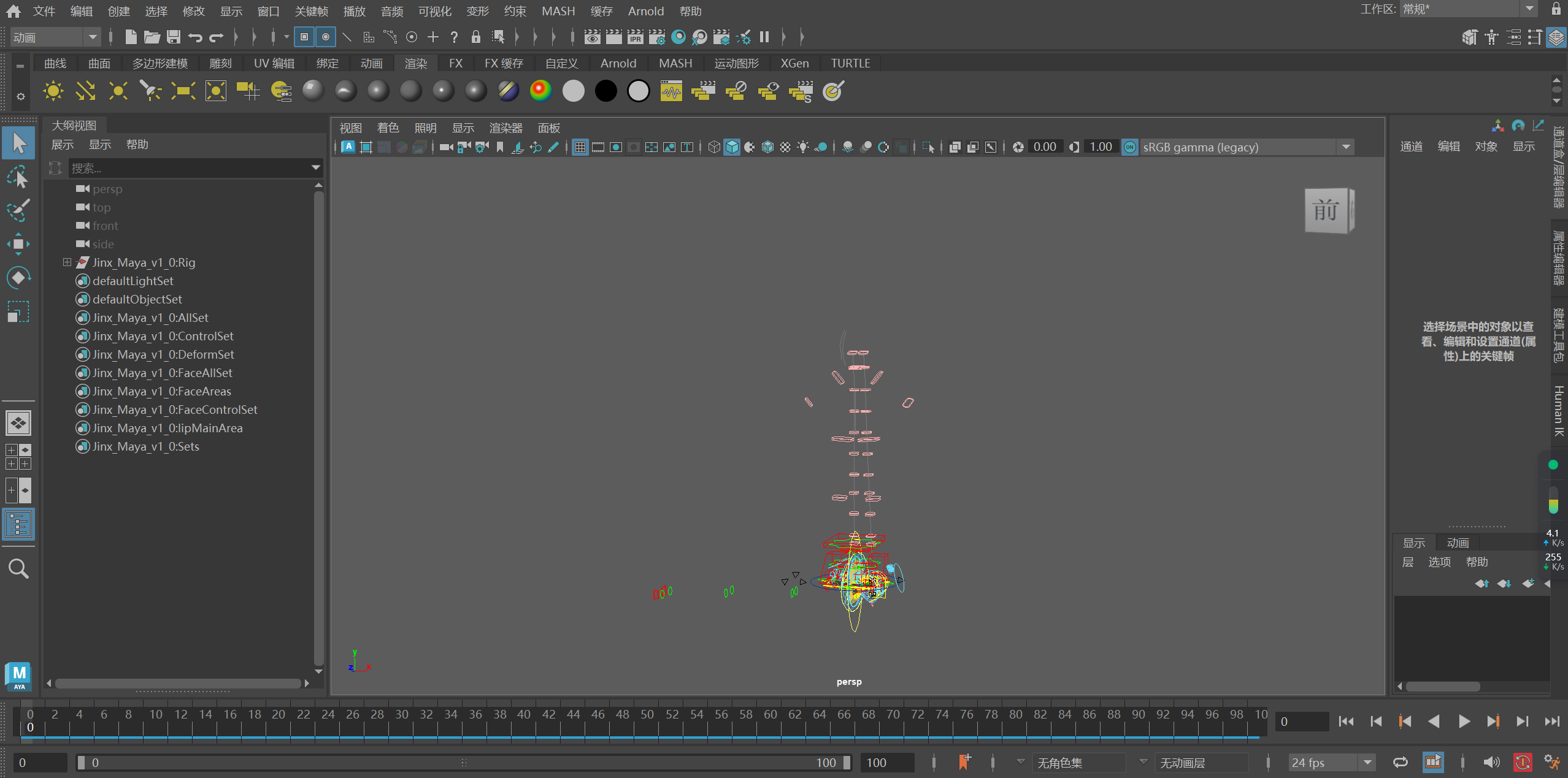
Task: Select Jinx_Maya_v1_0:ControlSet in the outliner
Action: point(163,336)
